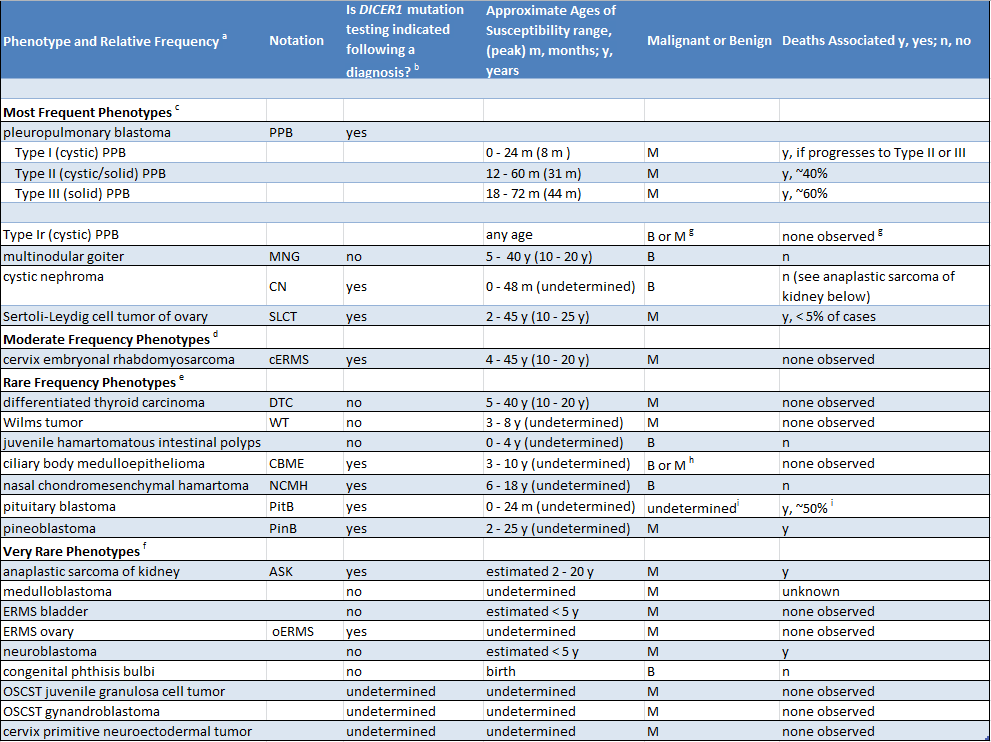Select the 'Wilms tumor' phenotype cell

(x=45, y=422)
